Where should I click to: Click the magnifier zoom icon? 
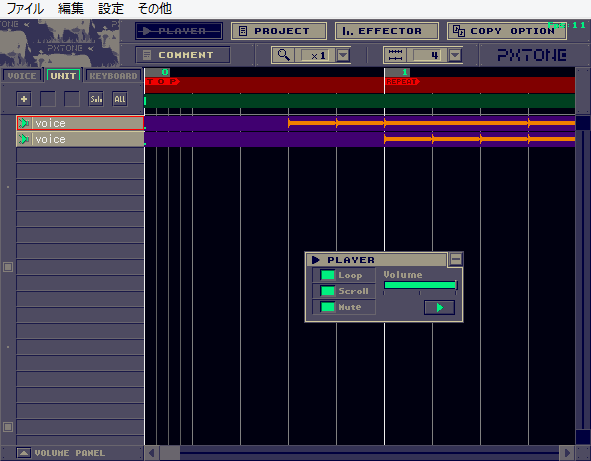coord(283,55)
